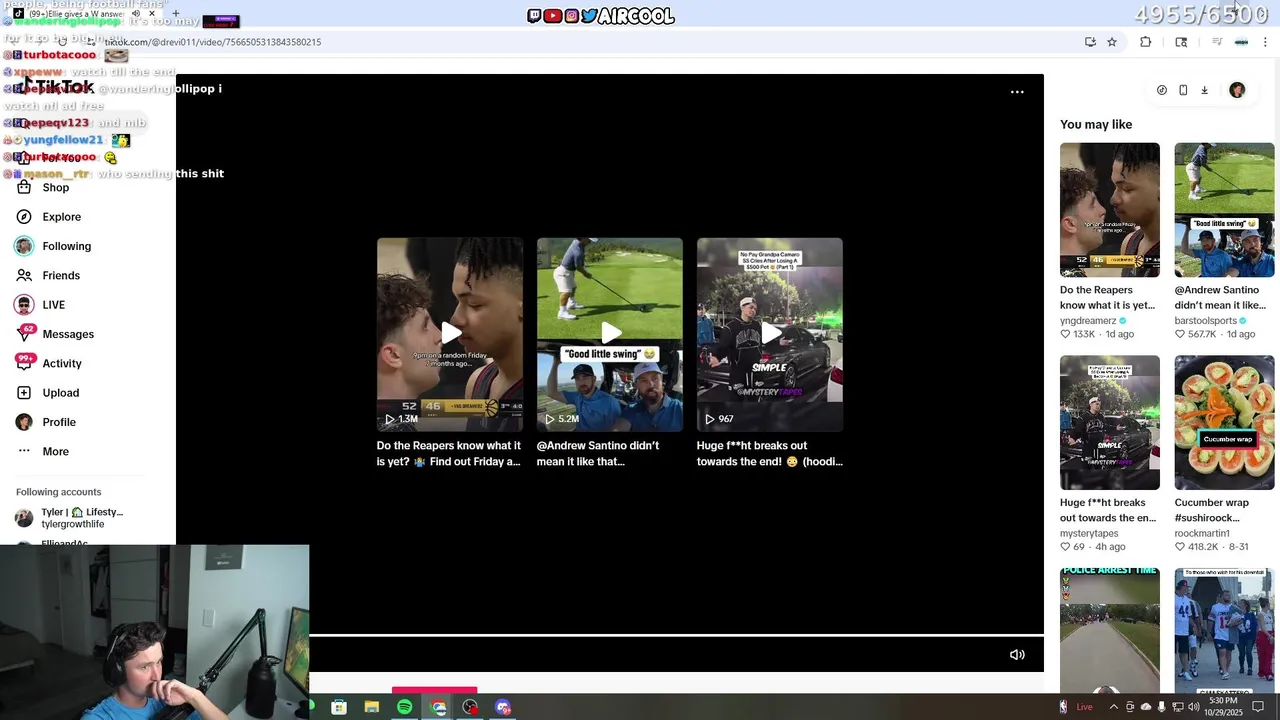
Task: Open the Chrome search tabs icon
Action: coord(1181,42)
